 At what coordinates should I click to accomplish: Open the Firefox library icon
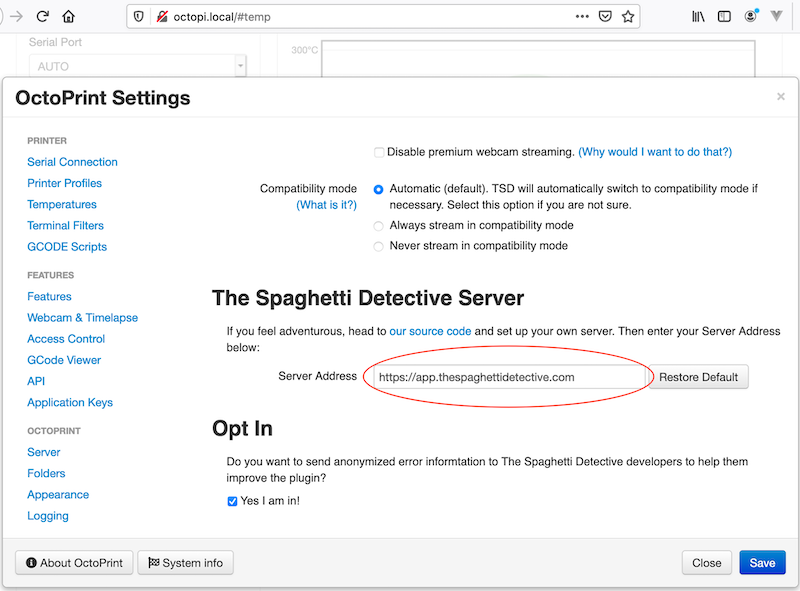[x=699, y=16]
